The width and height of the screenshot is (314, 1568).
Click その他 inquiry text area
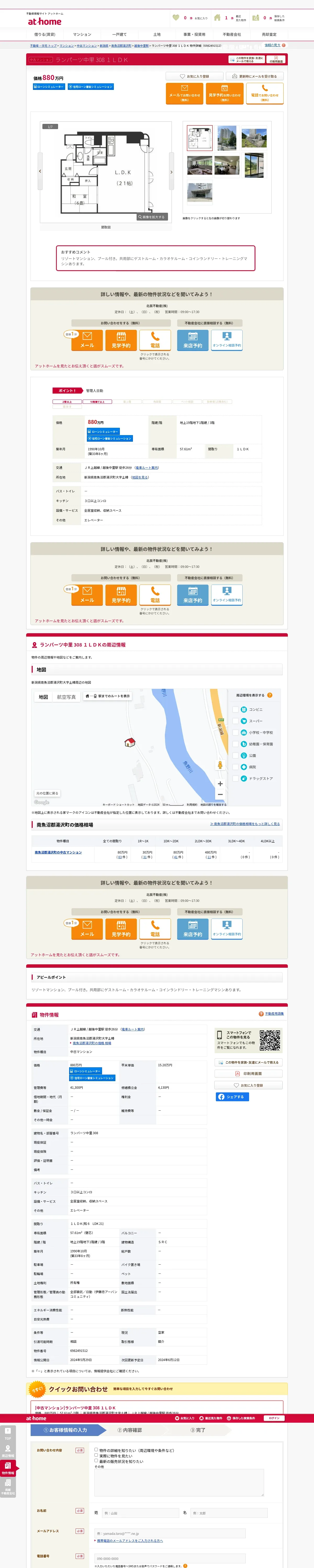tap(179, 1483)
